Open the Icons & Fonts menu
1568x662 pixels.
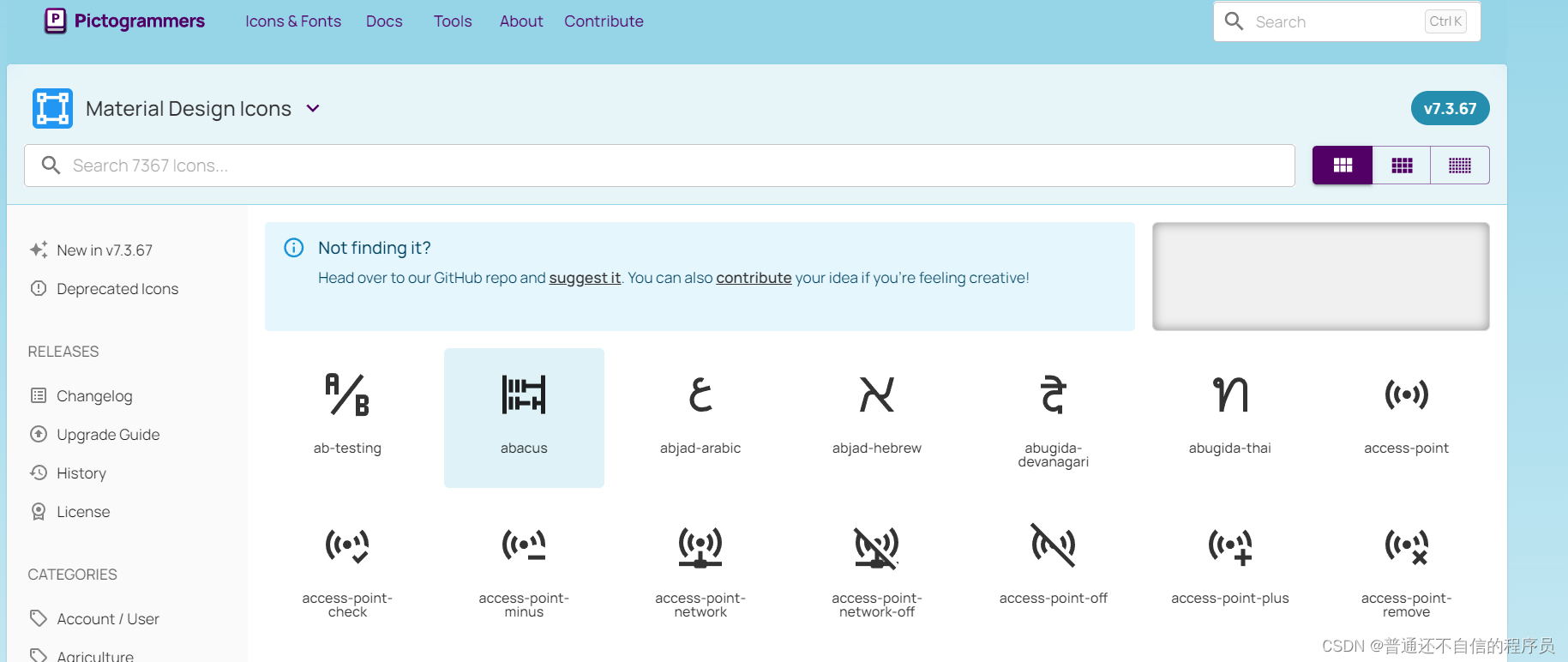coord(293,21)
